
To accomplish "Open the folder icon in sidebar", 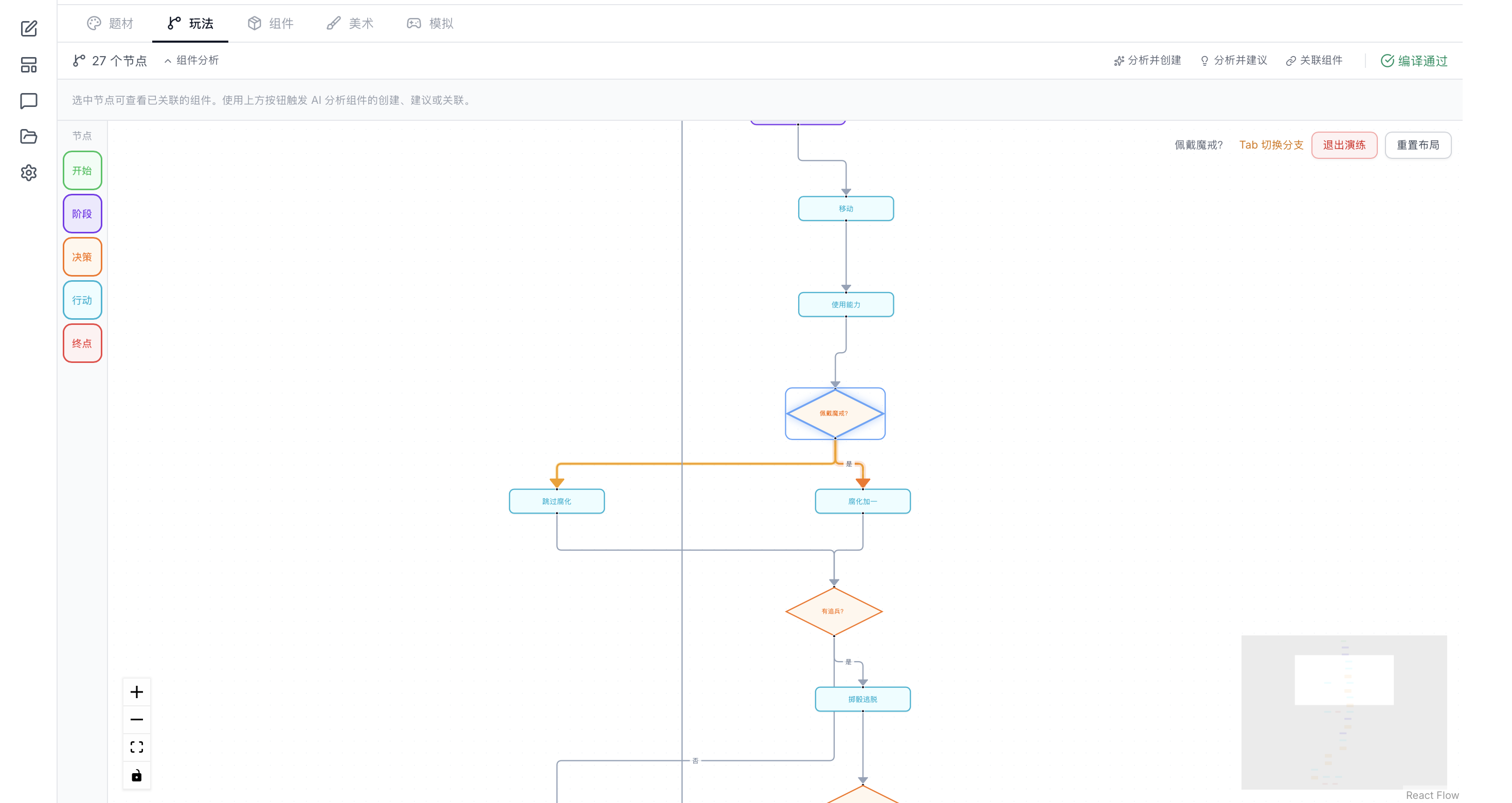I will [x=29, y=137].
